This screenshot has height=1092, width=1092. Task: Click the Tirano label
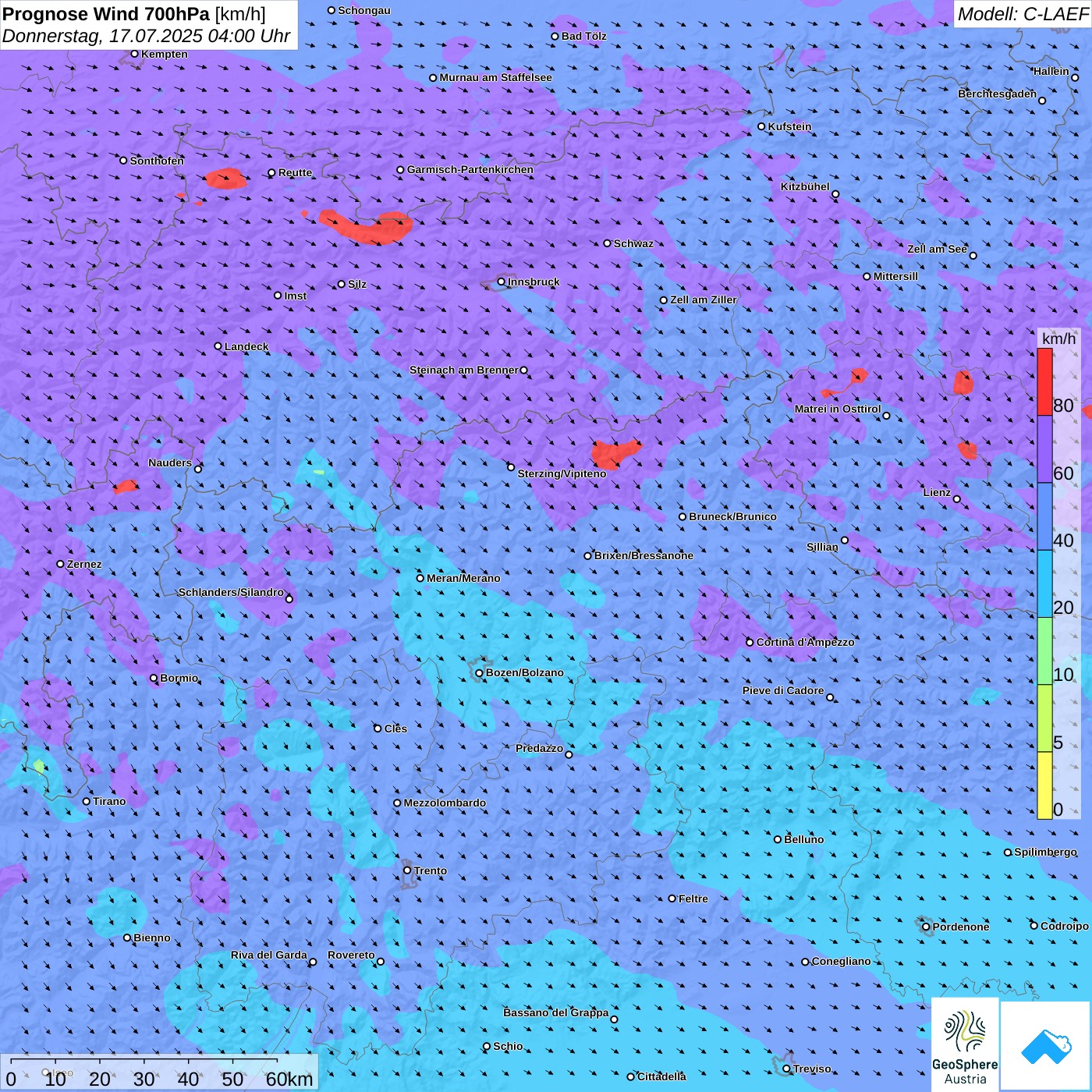(x=109, y=801)
